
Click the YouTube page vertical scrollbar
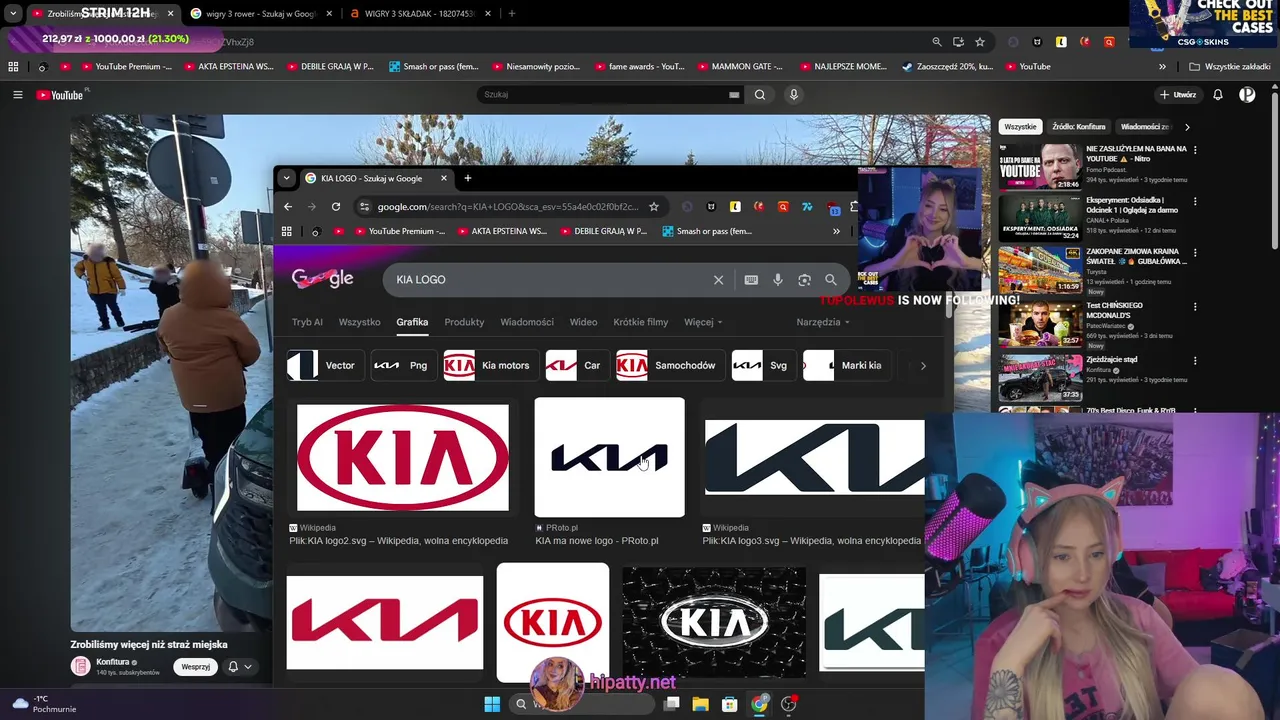1274,170
